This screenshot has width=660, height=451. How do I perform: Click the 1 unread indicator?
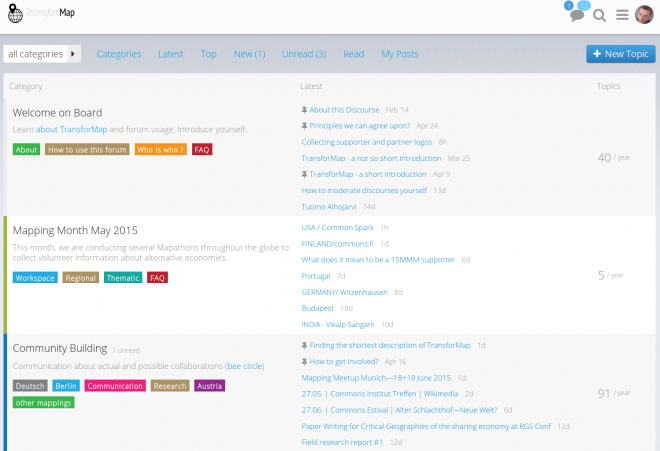click(126, 350)
